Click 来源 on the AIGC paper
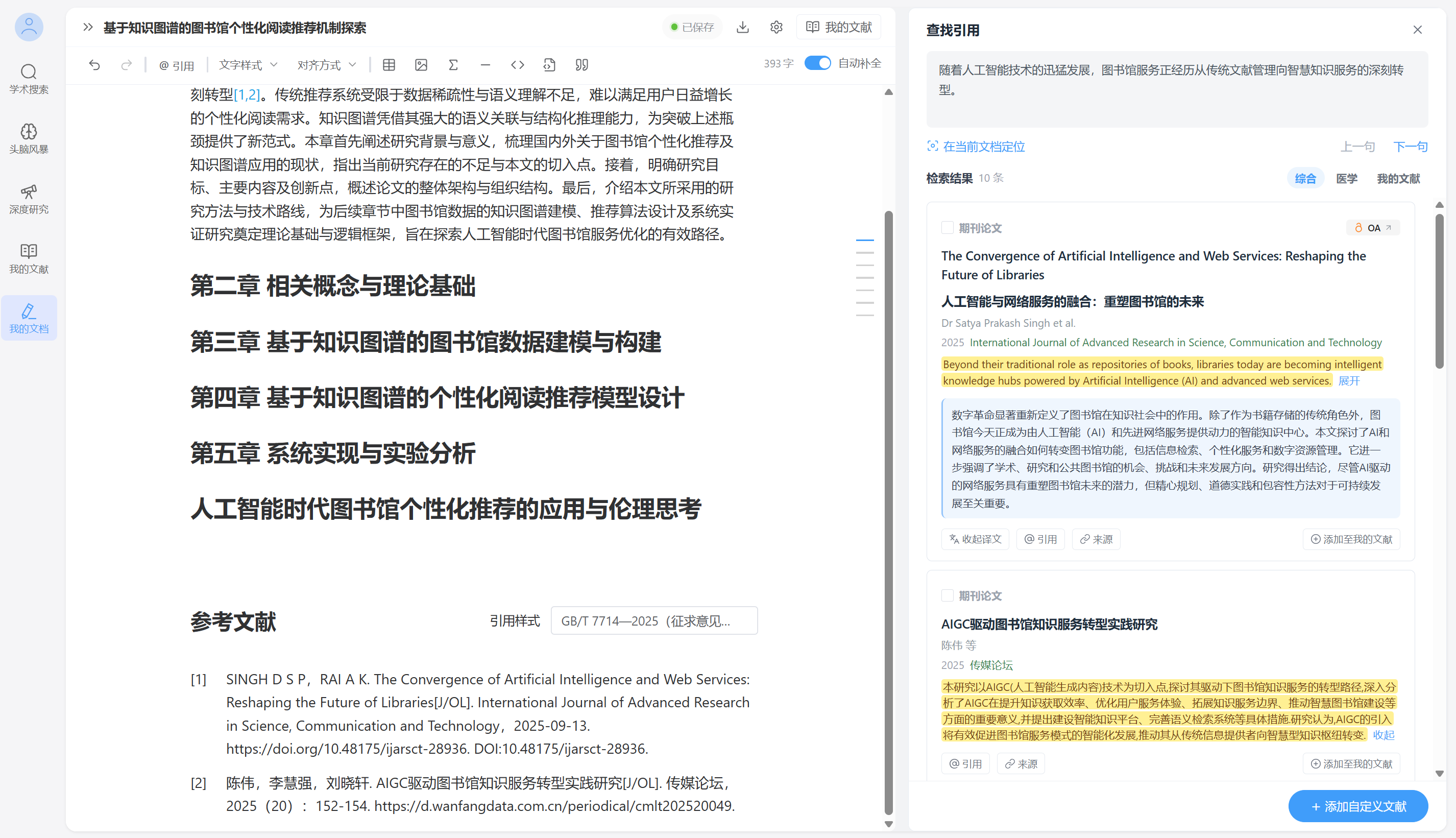This screenshot has height=838, width=1456. 1021,764
